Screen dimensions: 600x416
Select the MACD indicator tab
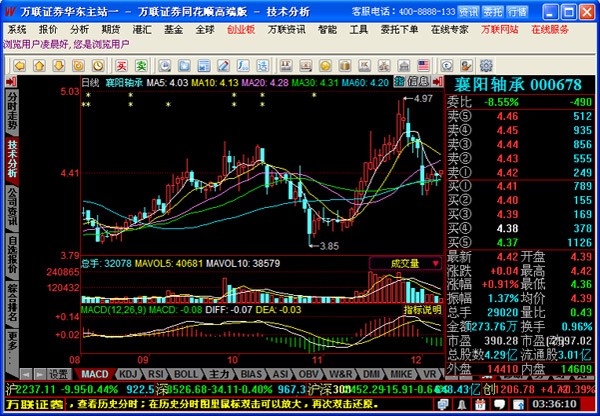(95, 374)
